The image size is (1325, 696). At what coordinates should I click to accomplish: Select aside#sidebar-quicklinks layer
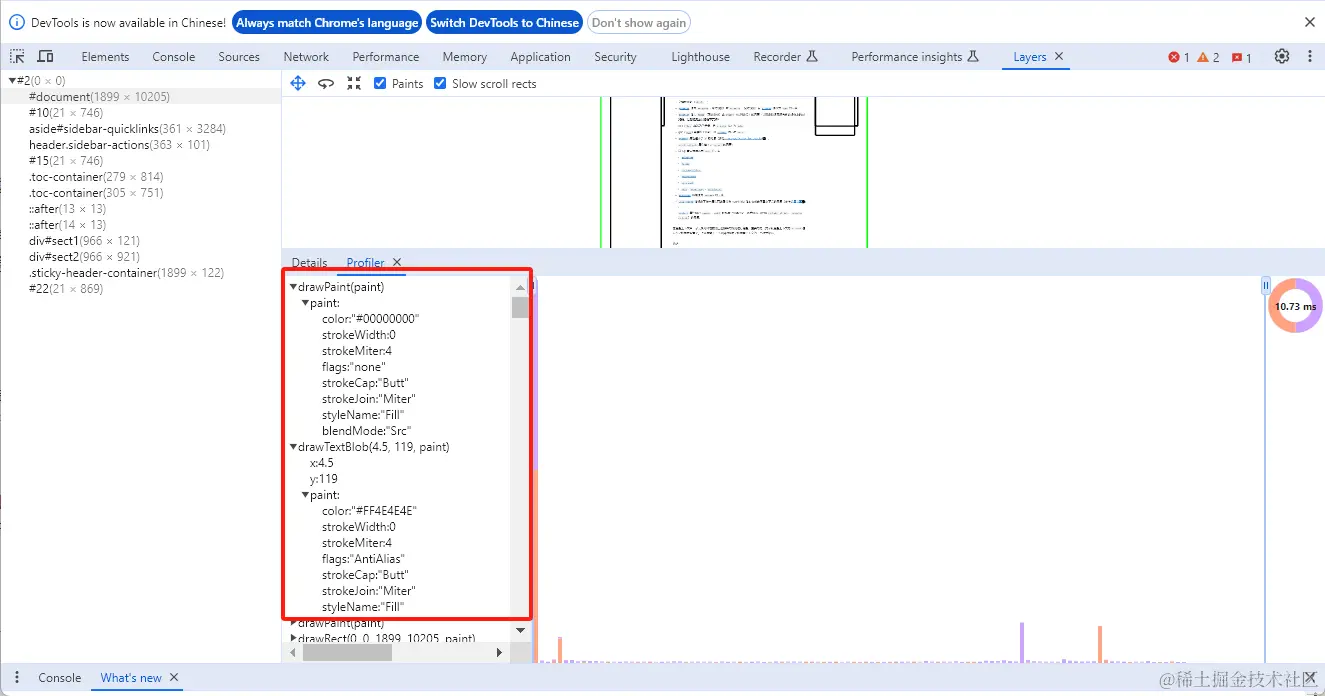point(140,129)
